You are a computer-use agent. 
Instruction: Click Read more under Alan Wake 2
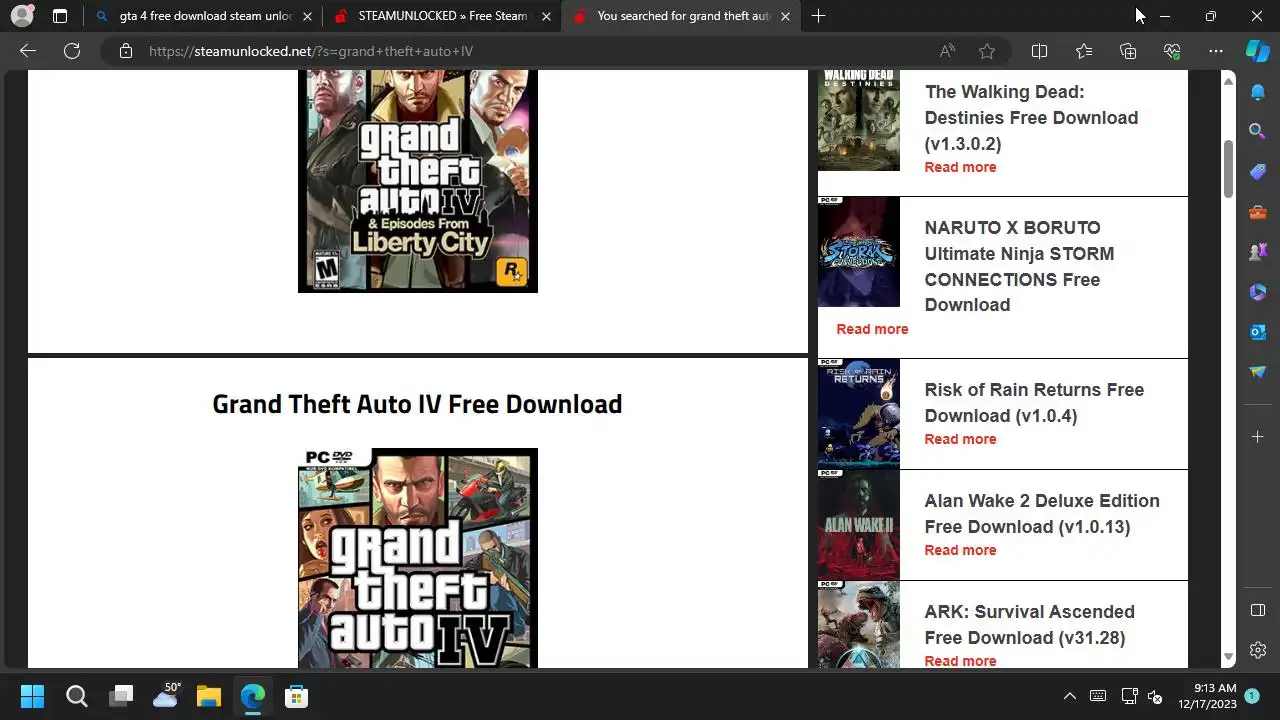(960, 550)
